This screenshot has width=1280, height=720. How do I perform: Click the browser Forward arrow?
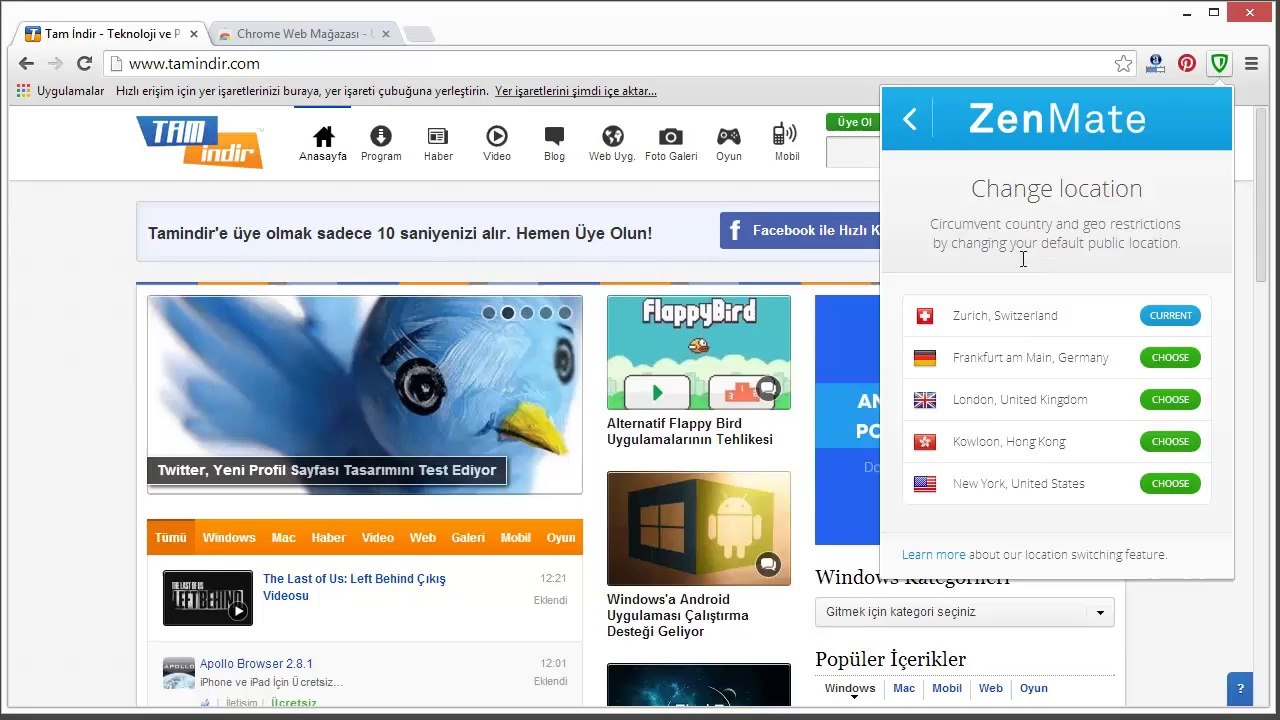coord(55,64)
